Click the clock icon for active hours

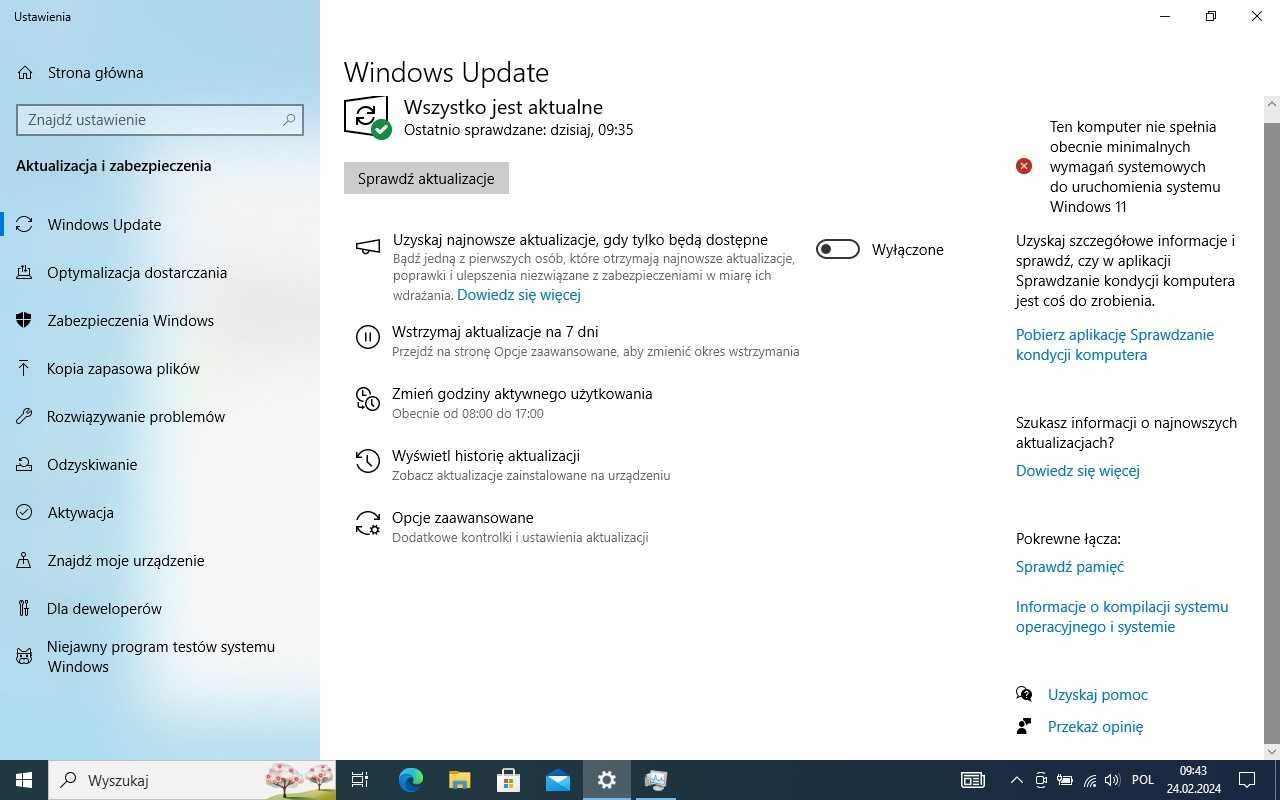(x=368, y=399)
